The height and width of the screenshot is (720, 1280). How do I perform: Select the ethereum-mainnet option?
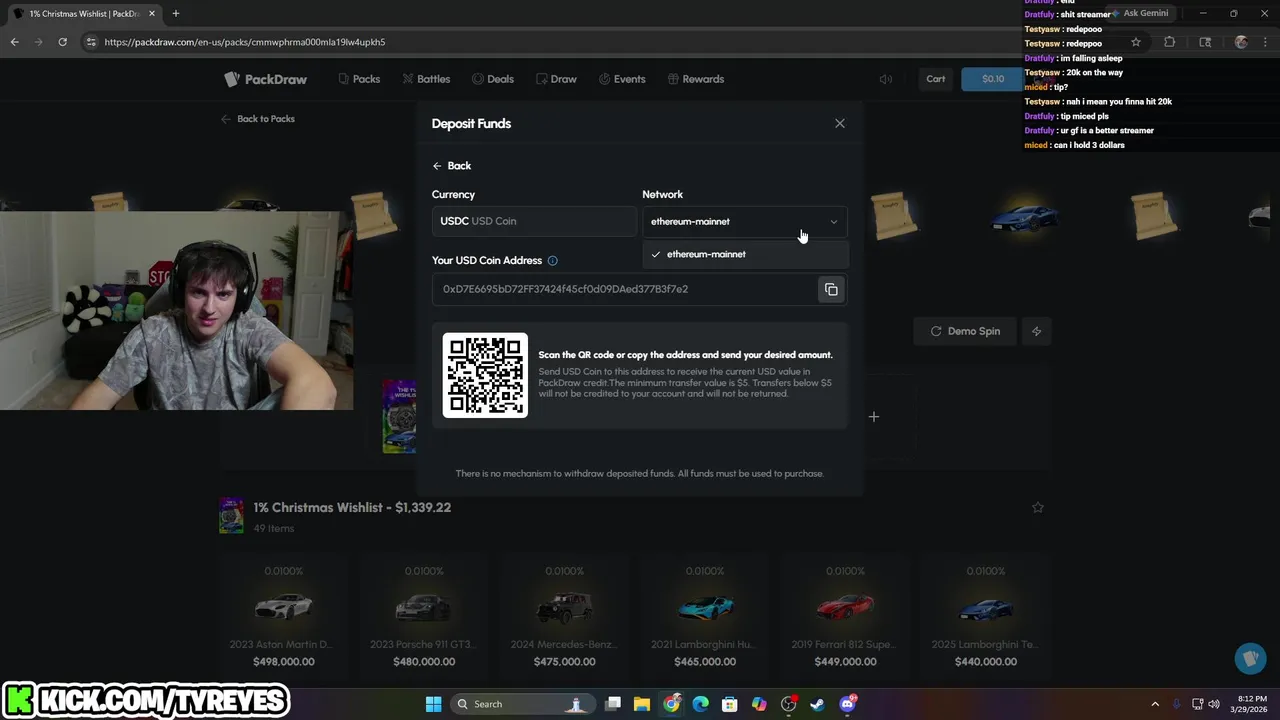[745, 254]
